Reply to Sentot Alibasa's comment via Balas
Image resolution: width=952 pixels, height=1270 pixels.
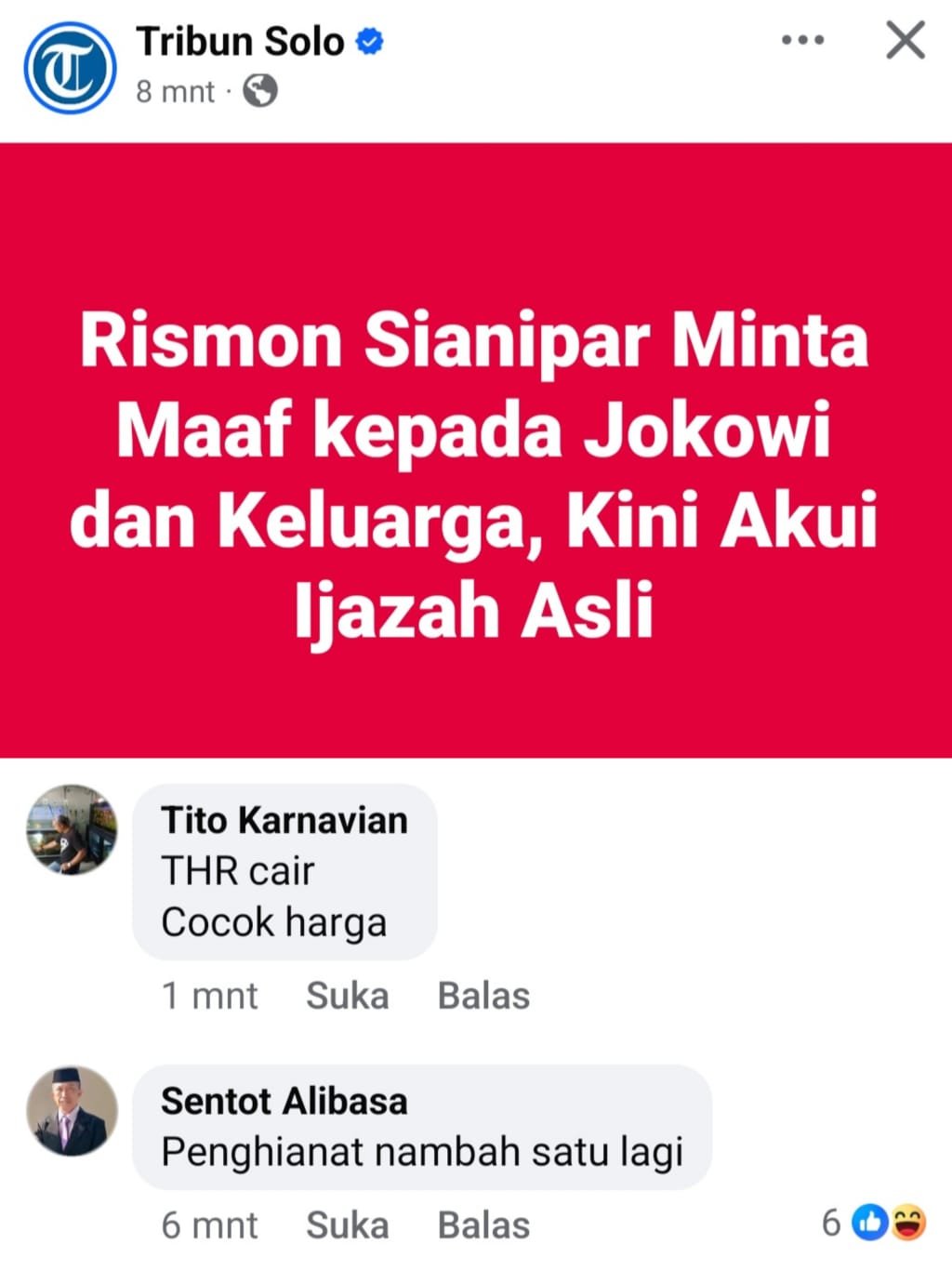coord(483,1225)
